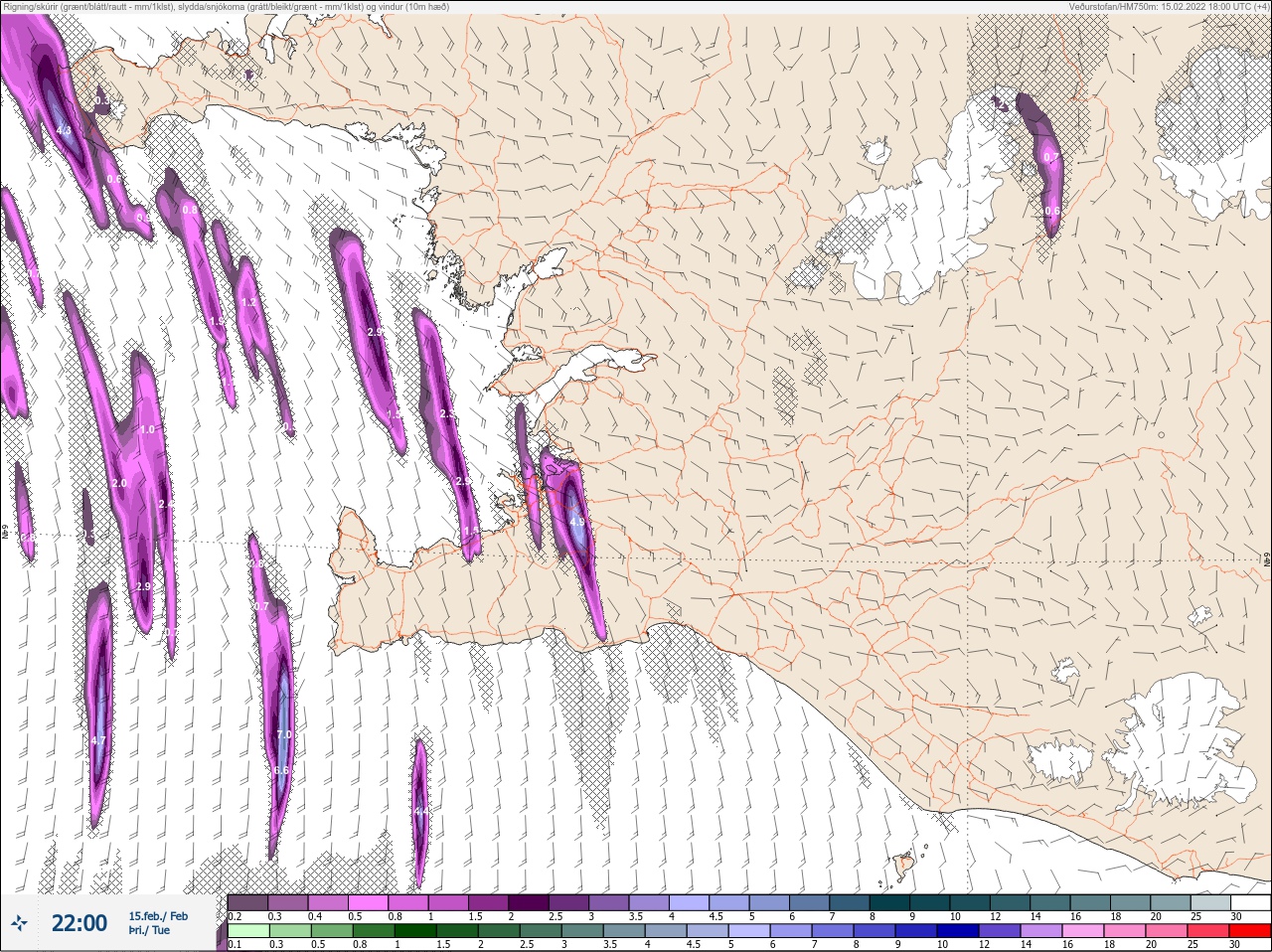Click the 'Þri./ Tue' weekday label
Screen dimensions: 1272x952
point(149,930)
